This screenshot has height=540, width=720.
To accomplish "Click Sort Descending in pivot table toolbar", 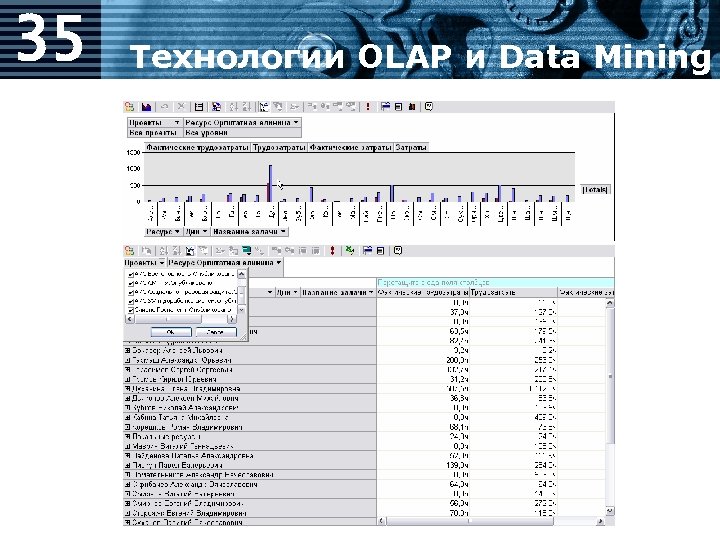I will 177,251.
